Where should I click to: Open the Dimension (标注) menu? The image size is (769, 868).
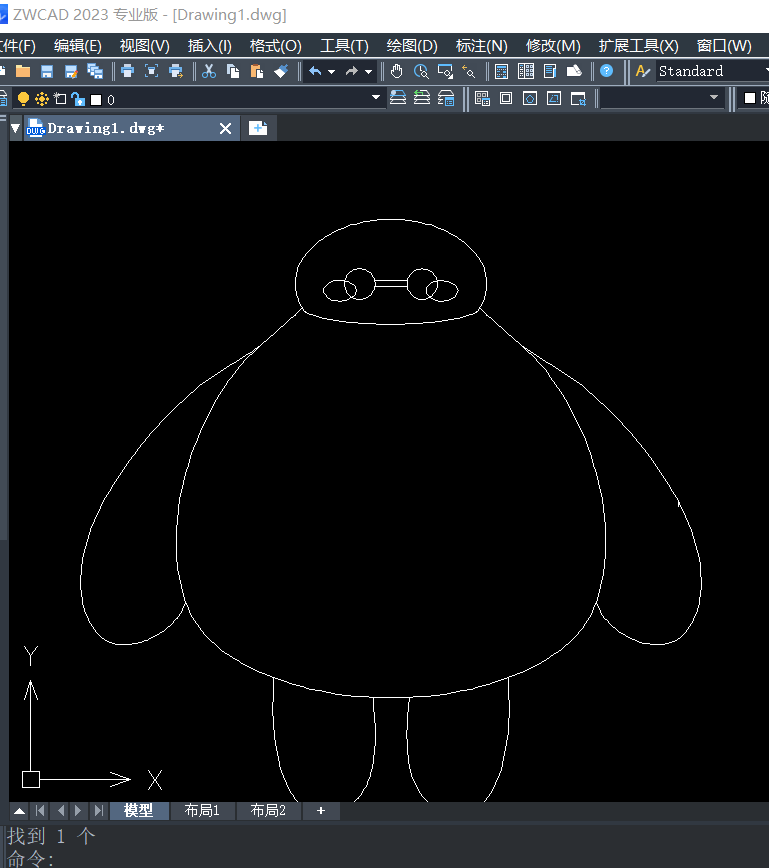(481, 45)
